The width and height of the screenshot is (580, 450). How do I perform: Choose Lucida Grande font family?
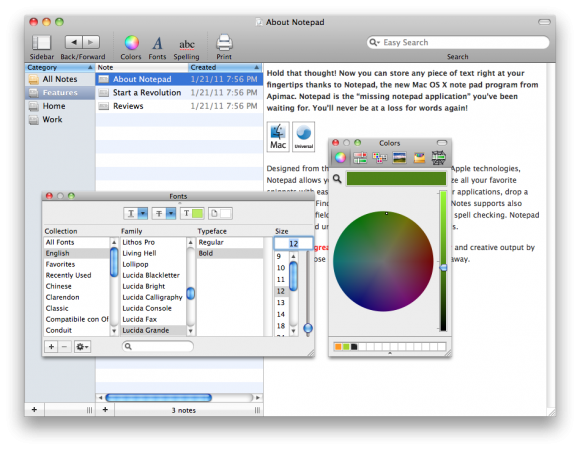coord(153,330)
